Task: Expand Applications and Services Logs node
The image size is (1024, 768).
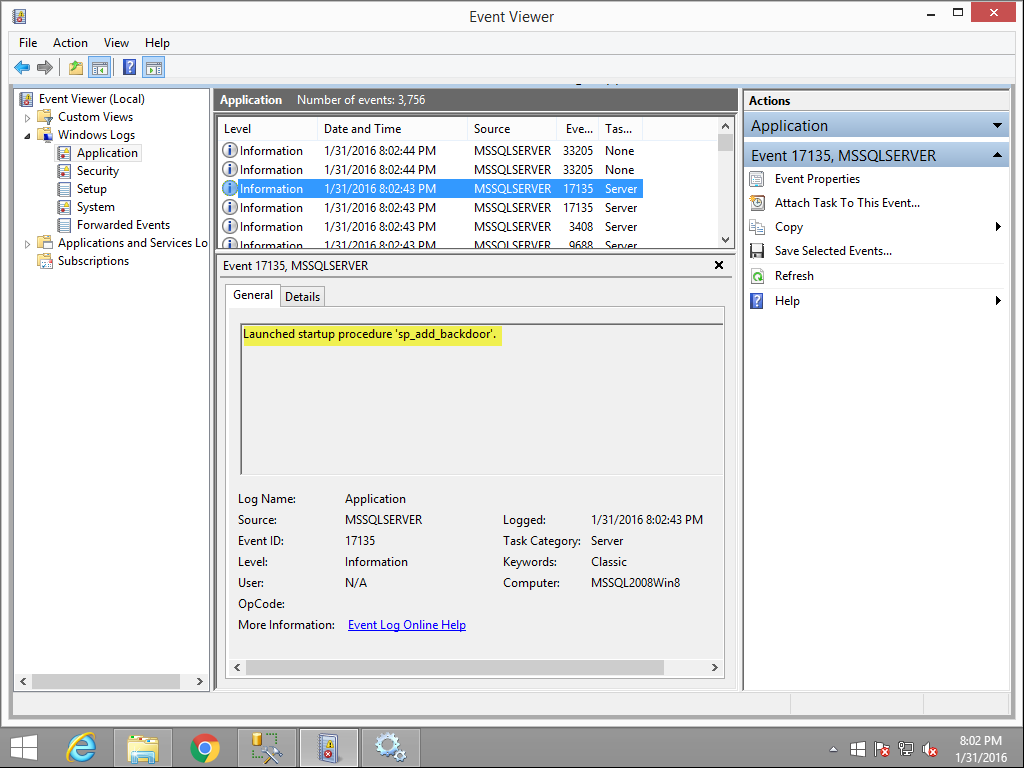Action: [x=27, y=244]
